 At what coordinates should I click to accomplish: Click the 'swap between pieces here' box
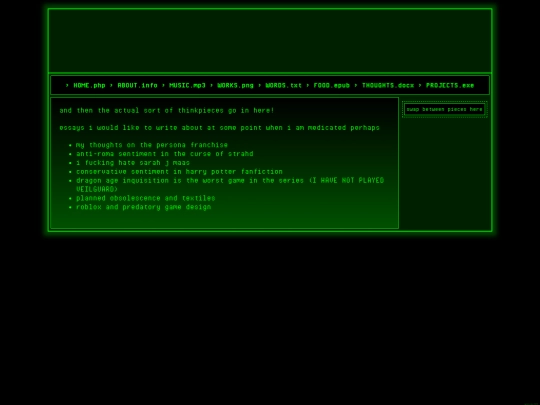pos(445,110)
